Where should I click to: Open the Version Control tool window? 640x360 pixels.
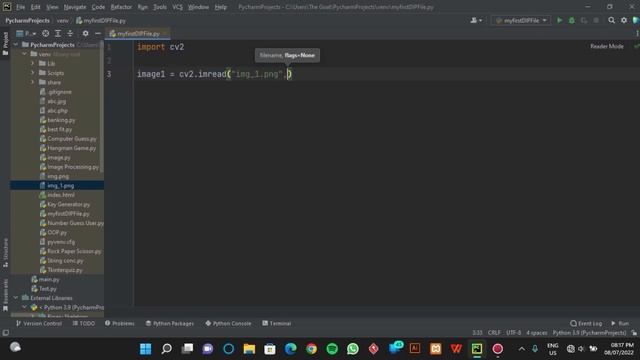point(39,323)
